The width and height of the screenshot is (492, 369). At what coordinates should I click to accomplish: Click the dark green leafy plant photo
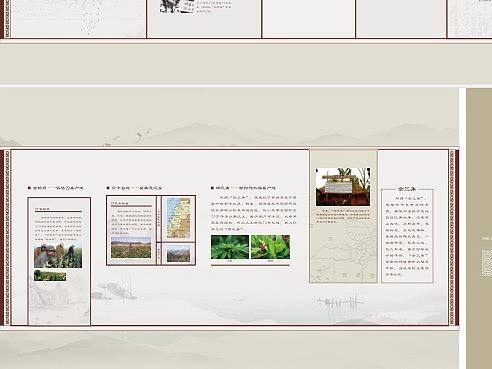230,247
